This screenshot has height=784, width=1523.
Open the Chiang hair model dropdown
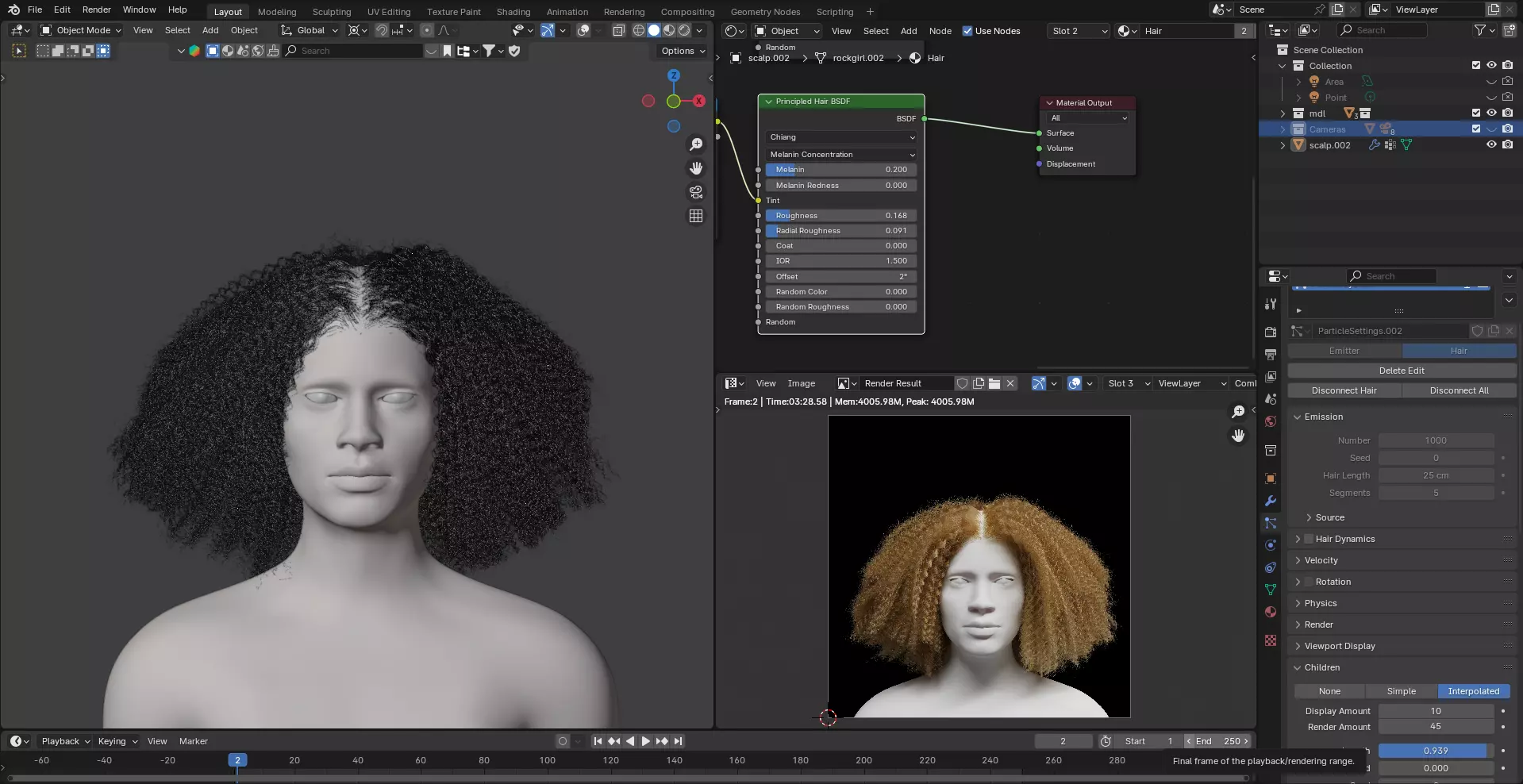coord(842,137)
